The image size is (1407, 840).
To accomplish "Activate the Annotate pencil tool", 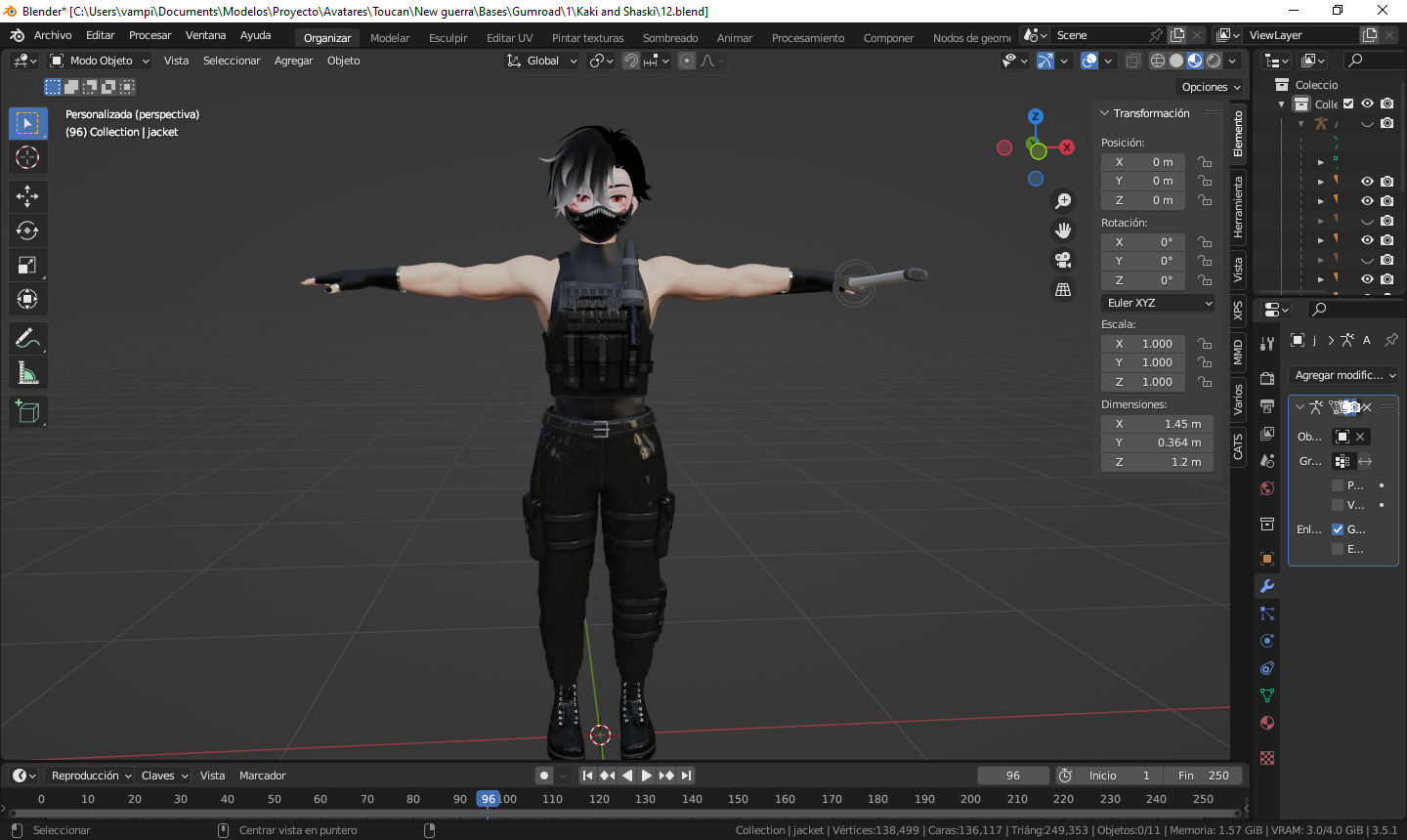I will click(x=27, y=339).
